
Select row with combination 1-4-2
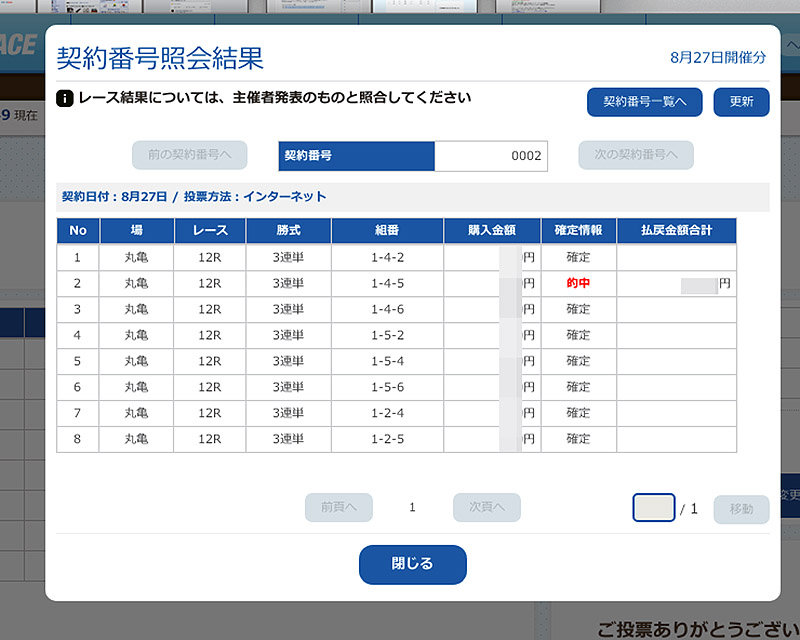[x=387, y=258]
